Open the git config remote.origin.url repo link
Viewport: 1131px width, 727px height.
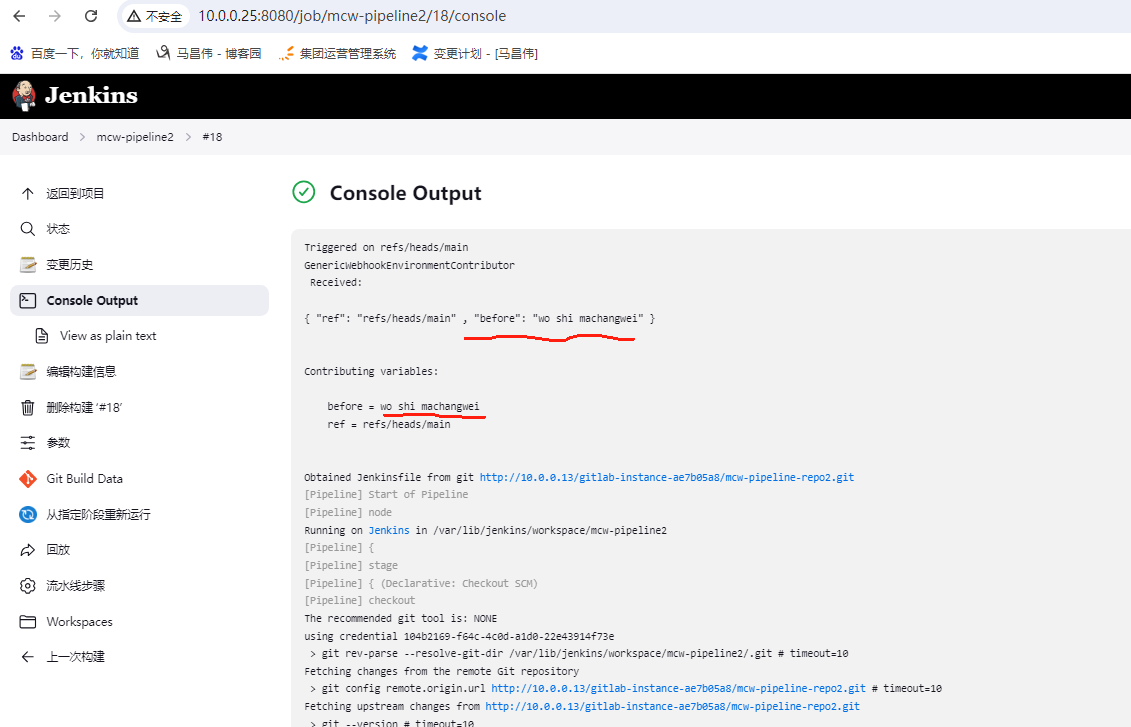(x=678, y=689)
